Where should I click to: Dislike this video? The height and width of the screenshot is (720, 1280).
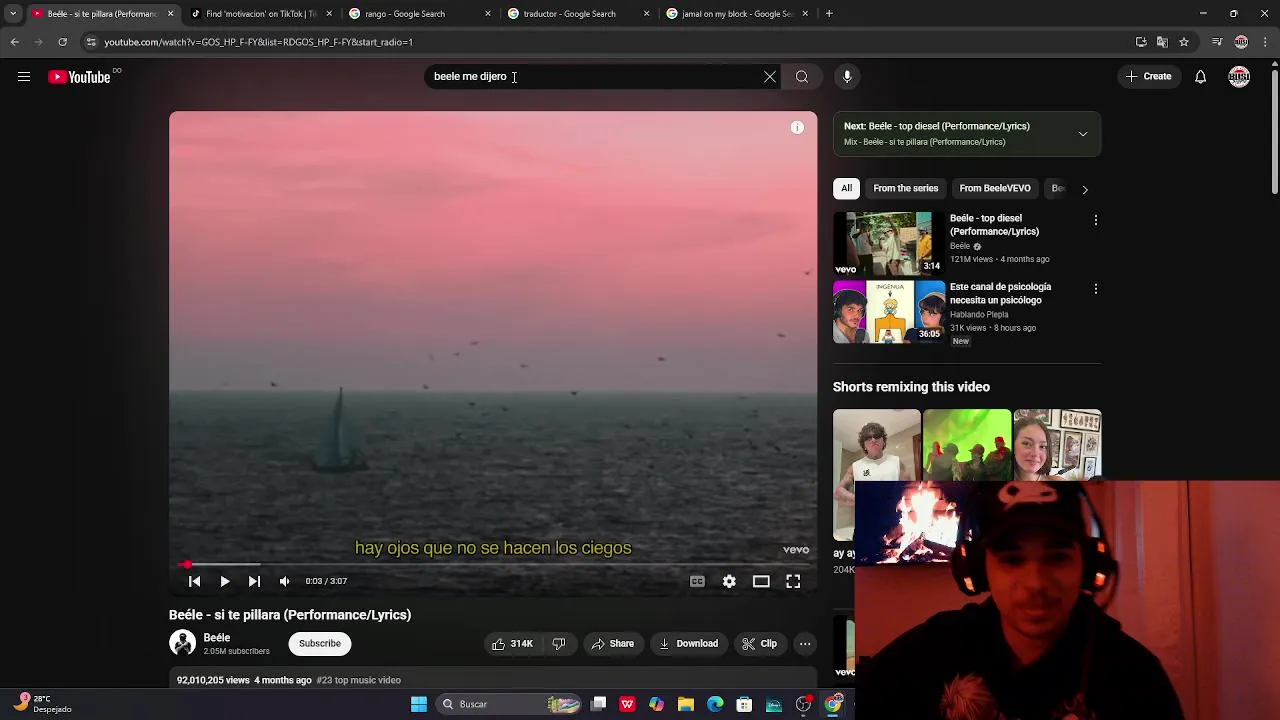(559, 644)
